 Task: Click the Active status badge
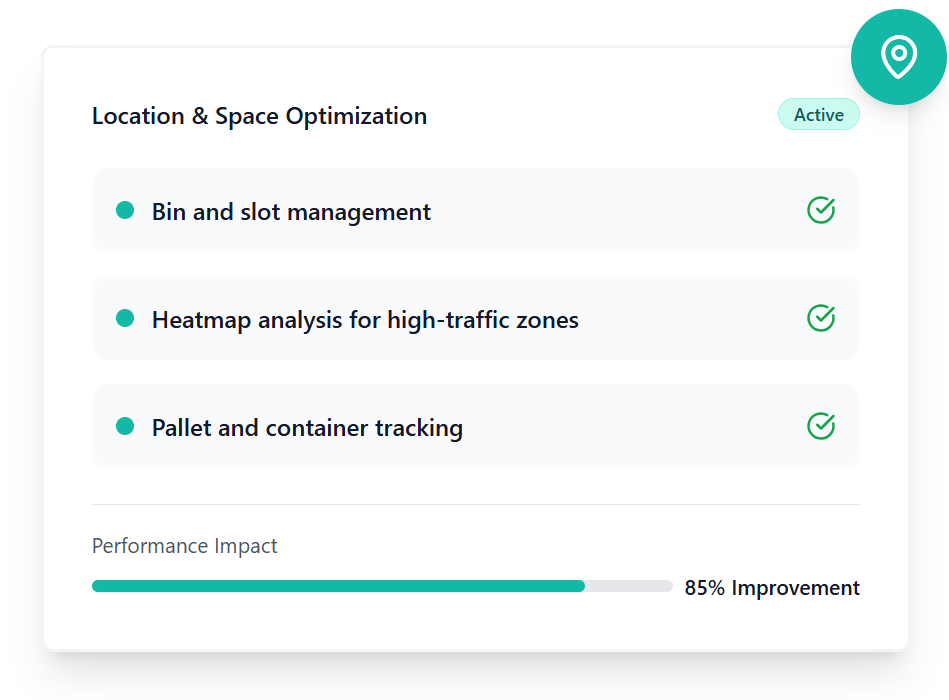[818, 115]
